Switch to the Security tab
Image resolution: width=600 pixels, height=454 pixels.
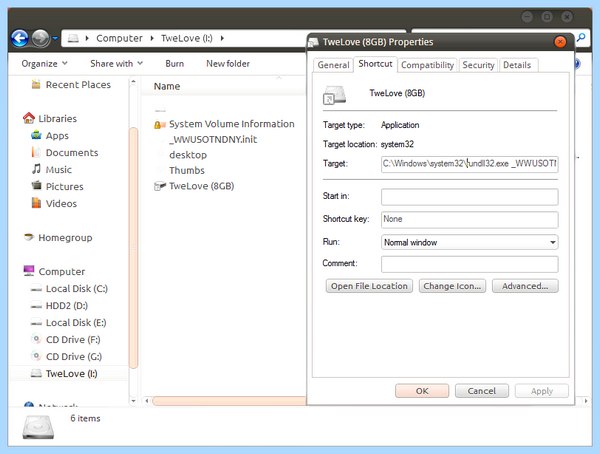pyautogui.click(x=478, y=65)
